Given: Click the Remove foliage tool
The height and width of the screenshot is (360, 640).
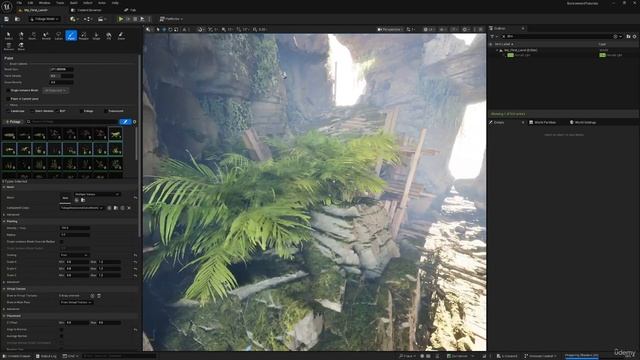Looking at the screenshot, I should (x=9, y=47).
